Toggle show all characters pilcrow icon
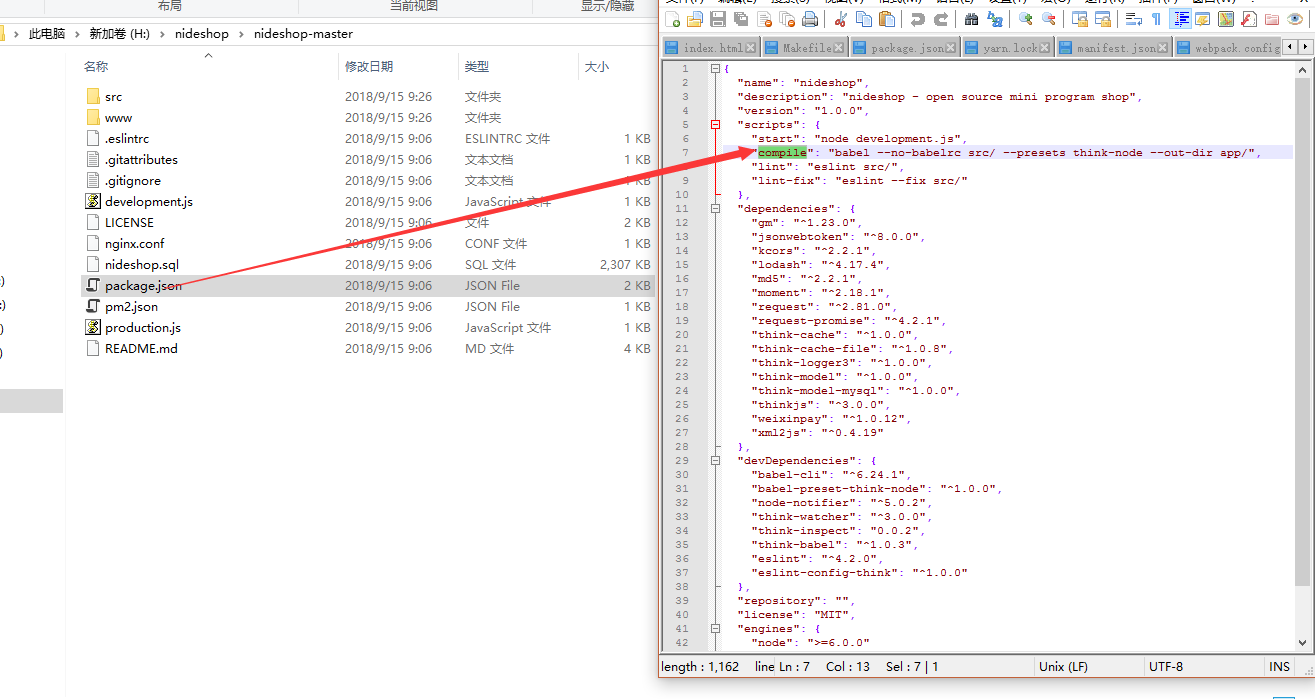The image size is (1315, 699). point(1156,19)
